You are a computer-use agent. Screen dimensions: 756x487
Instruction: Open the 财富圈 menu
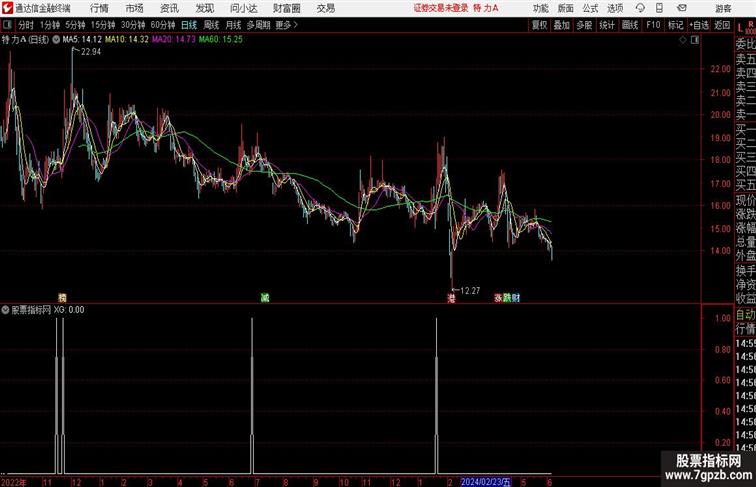click(286, 8)
